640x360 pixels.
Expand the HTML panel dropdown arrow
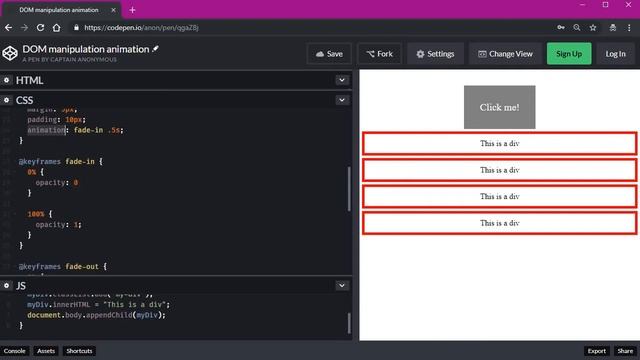point(342,80)
